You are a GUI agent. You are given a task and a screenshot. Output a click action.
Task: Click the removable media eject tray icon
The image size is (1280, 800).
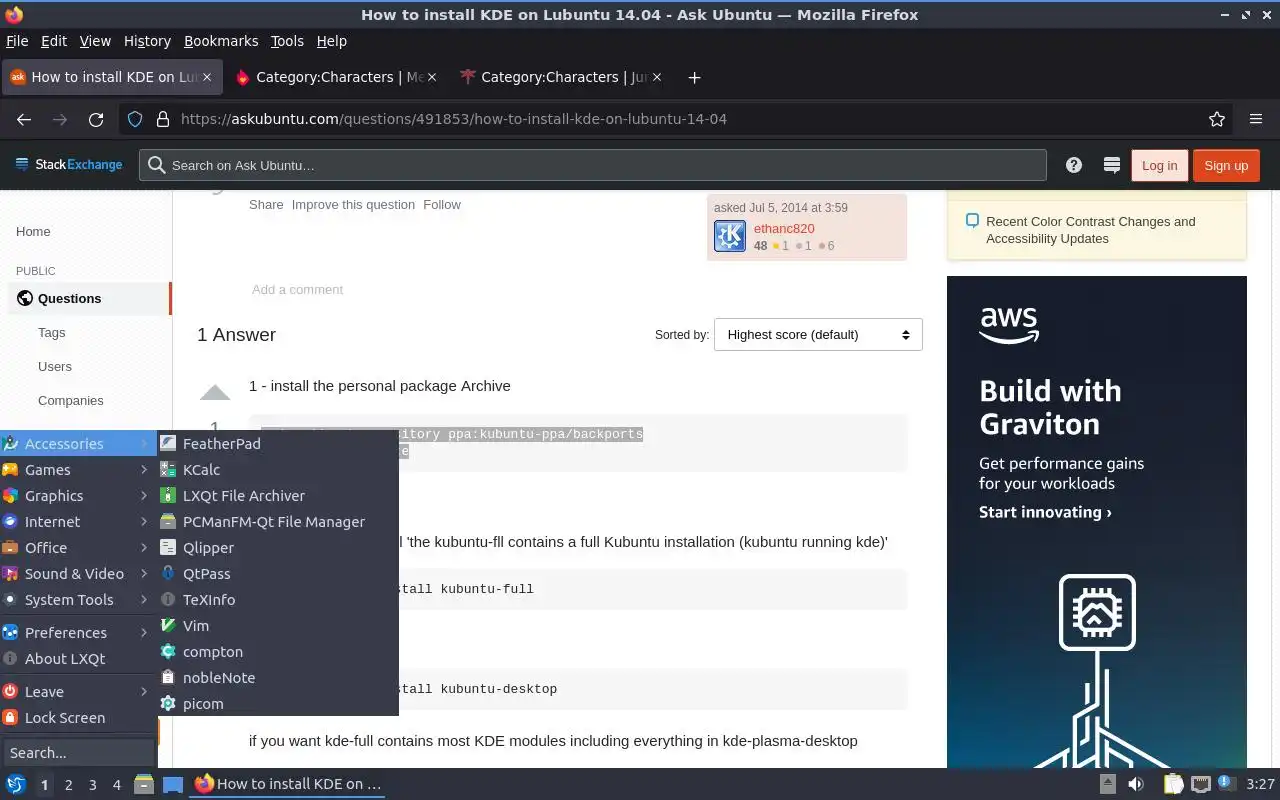1107,784
